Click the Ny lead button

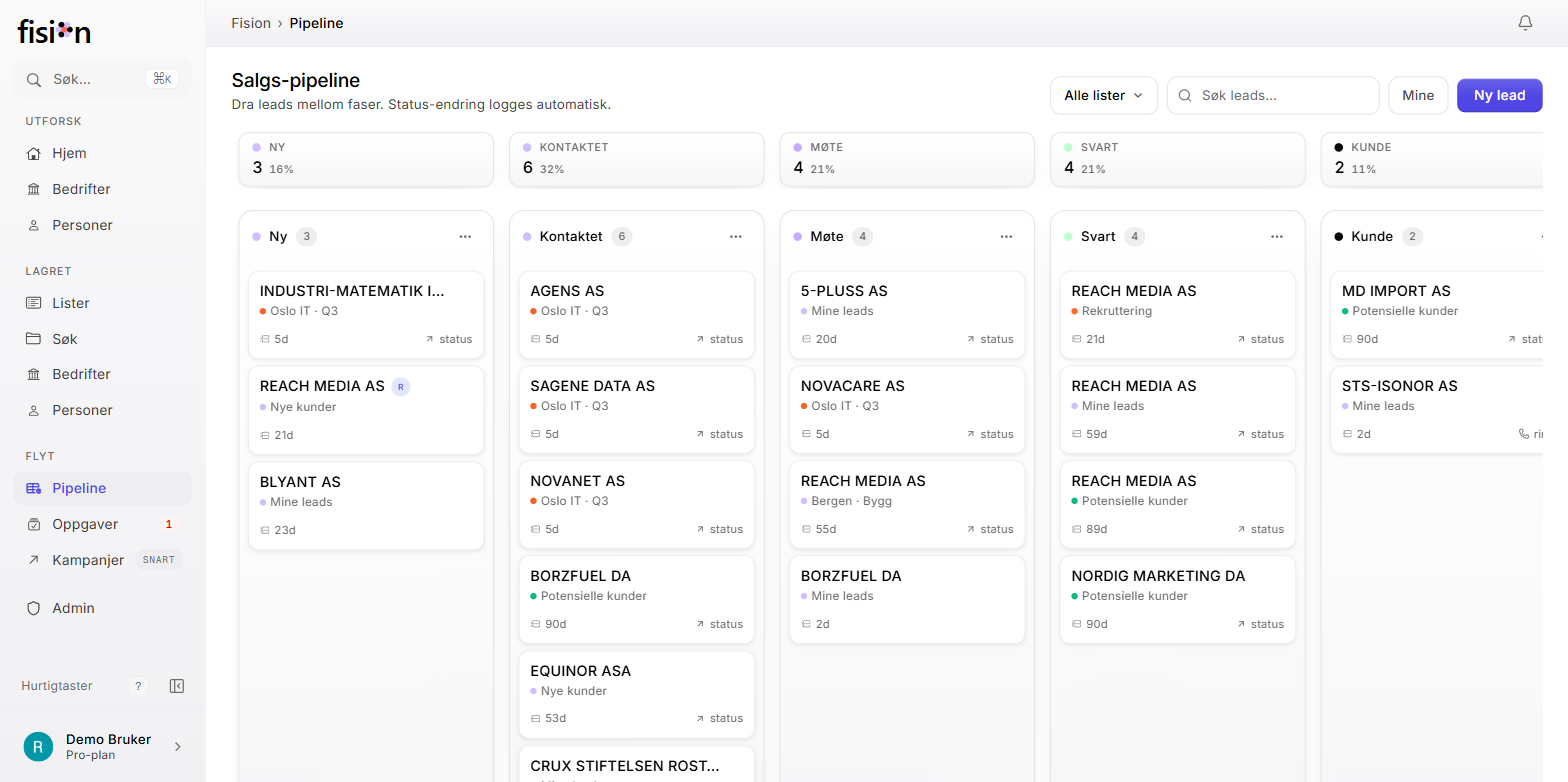pyautogui.click(x=1500, y=95)
